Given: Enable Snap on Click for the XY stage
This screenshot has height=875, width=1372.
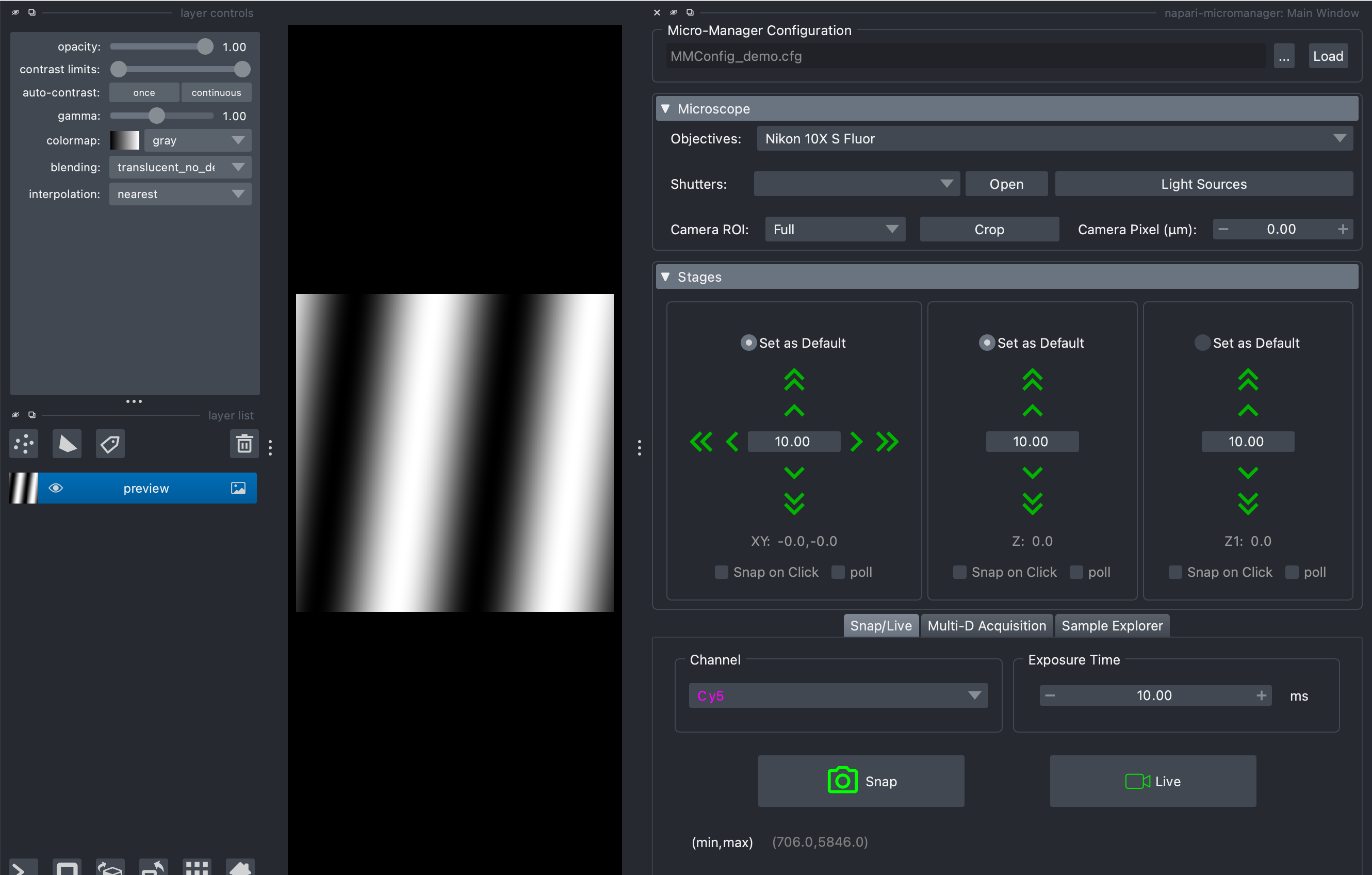Looking at the screenshot, I should tap(721, 572).
